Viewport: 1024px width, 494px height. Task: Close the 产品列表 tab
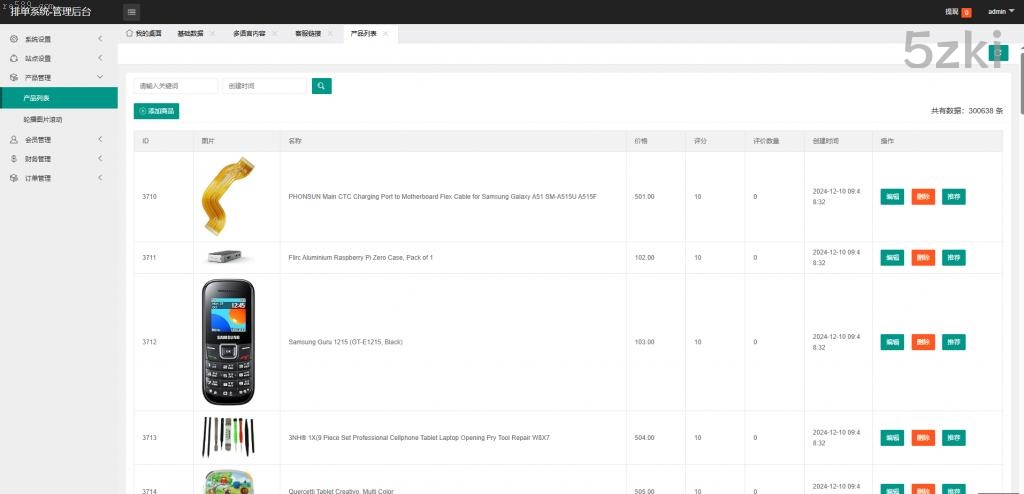(x=386, y=33)
